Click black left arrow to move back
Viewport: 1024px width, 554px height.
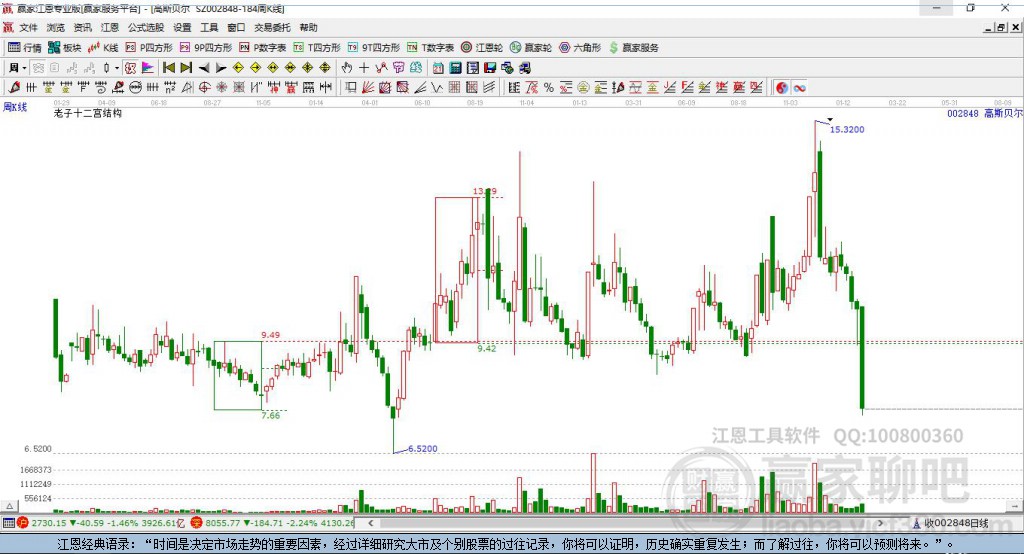[204, 68]
